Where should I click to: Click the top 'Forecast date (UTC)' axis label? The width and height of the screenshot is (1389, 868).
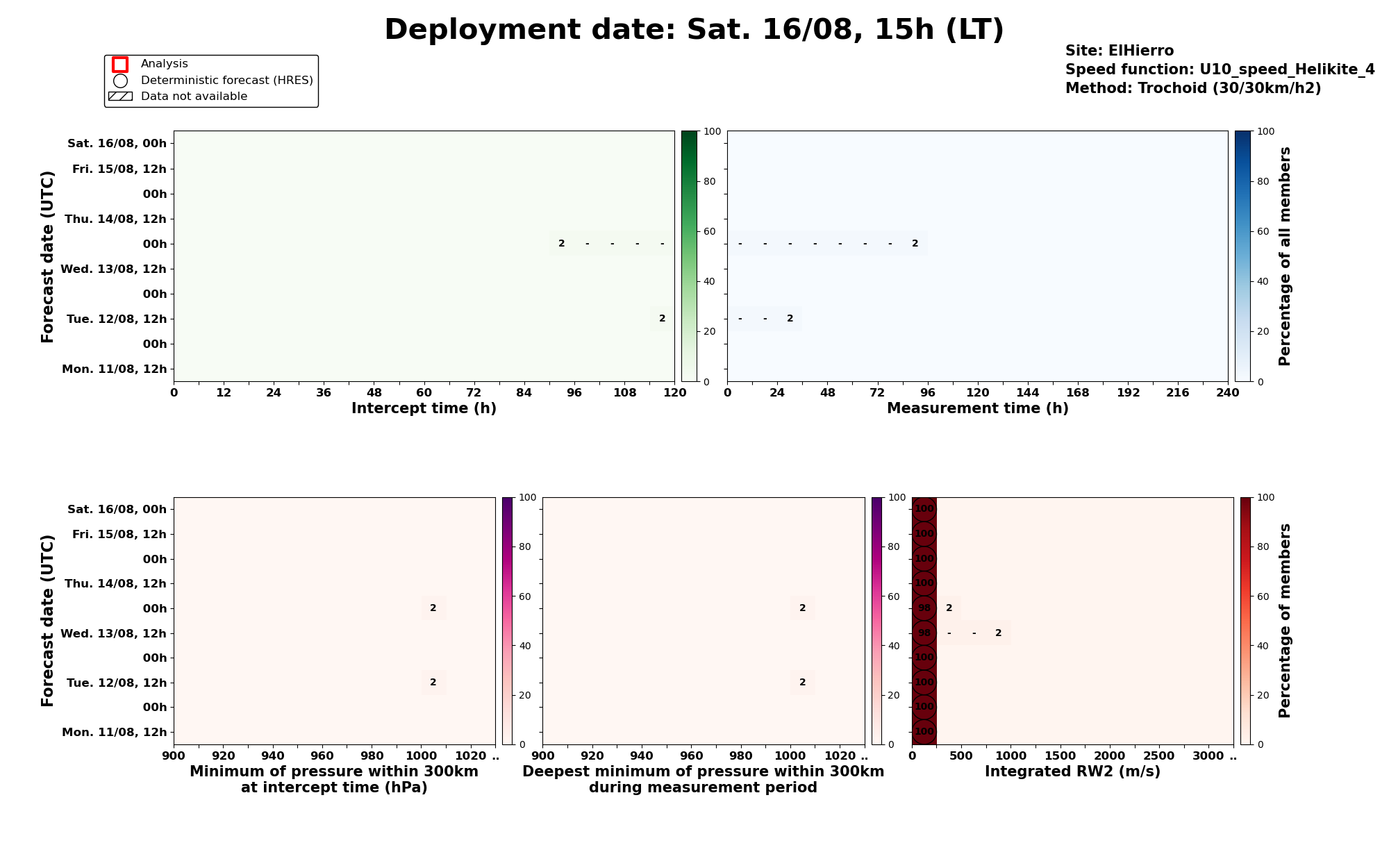[47, 256]
